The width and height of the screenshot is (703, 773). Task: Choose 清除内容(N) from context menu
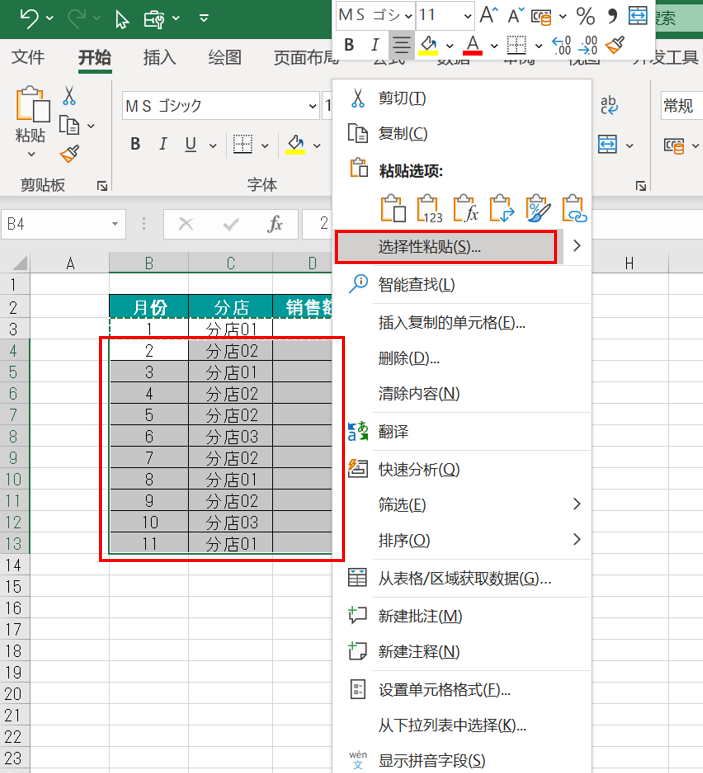(462, 393)
